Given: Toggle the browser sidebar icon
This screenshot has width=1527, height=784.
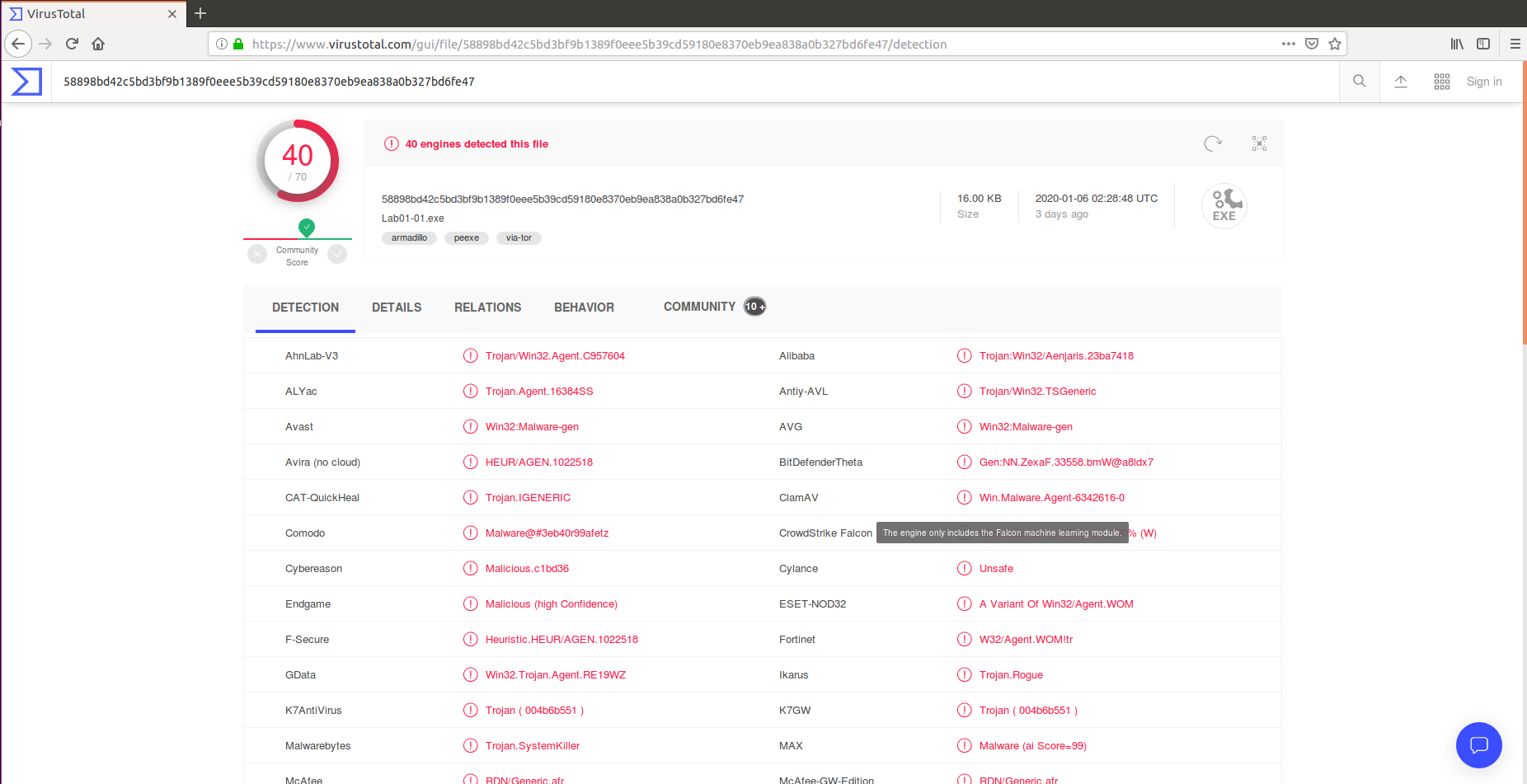Looking at the screenshot, I should pos(1483,44).
